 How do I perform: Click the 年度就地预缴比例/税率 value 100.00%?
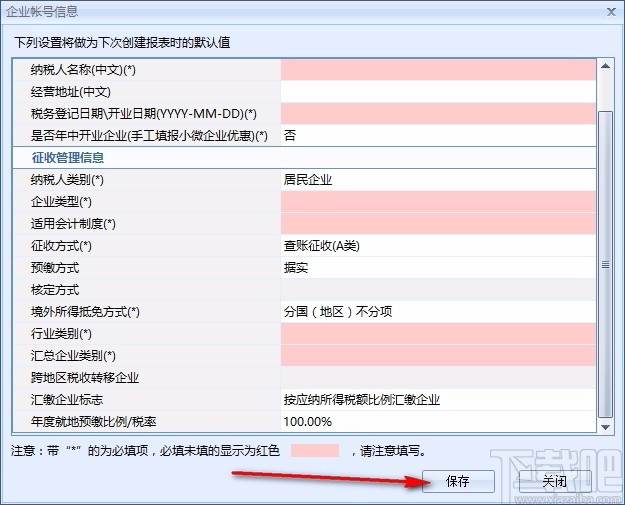click(438, 422)
